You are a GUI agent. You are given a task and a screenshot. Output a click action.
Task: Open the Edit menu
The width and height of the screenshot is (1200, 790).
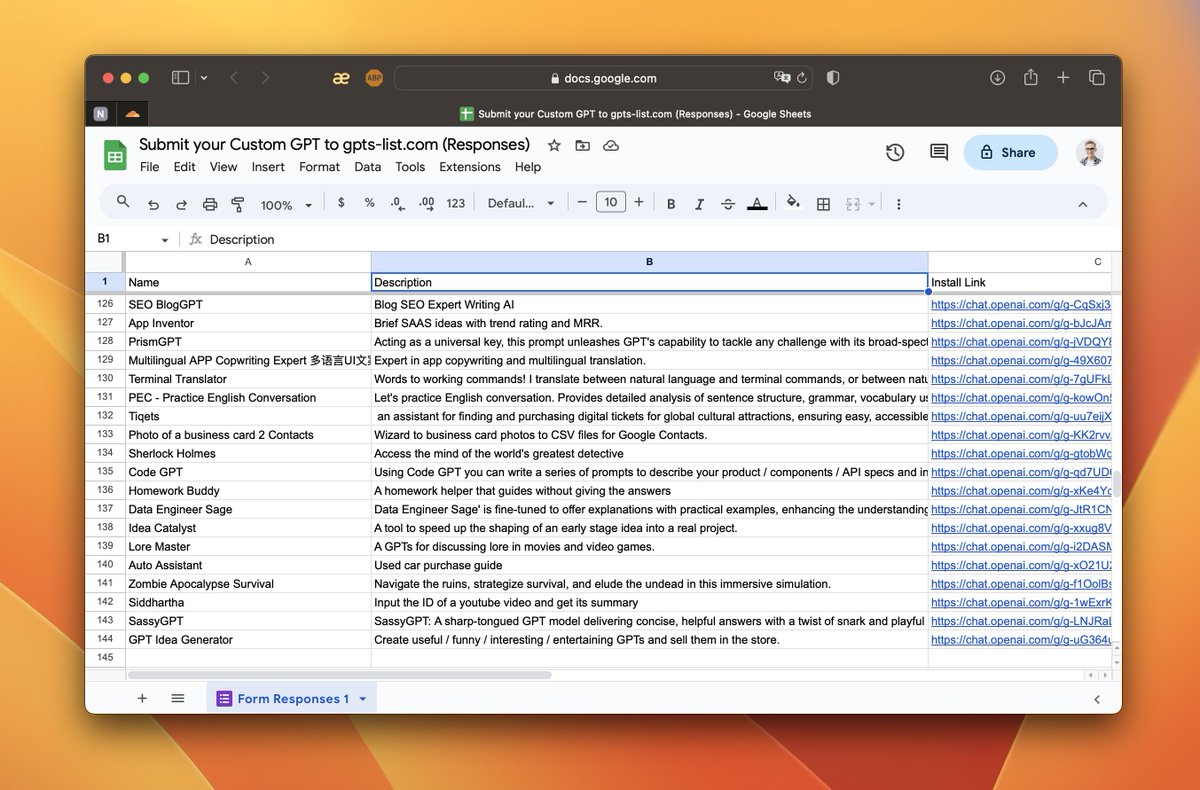184,167
